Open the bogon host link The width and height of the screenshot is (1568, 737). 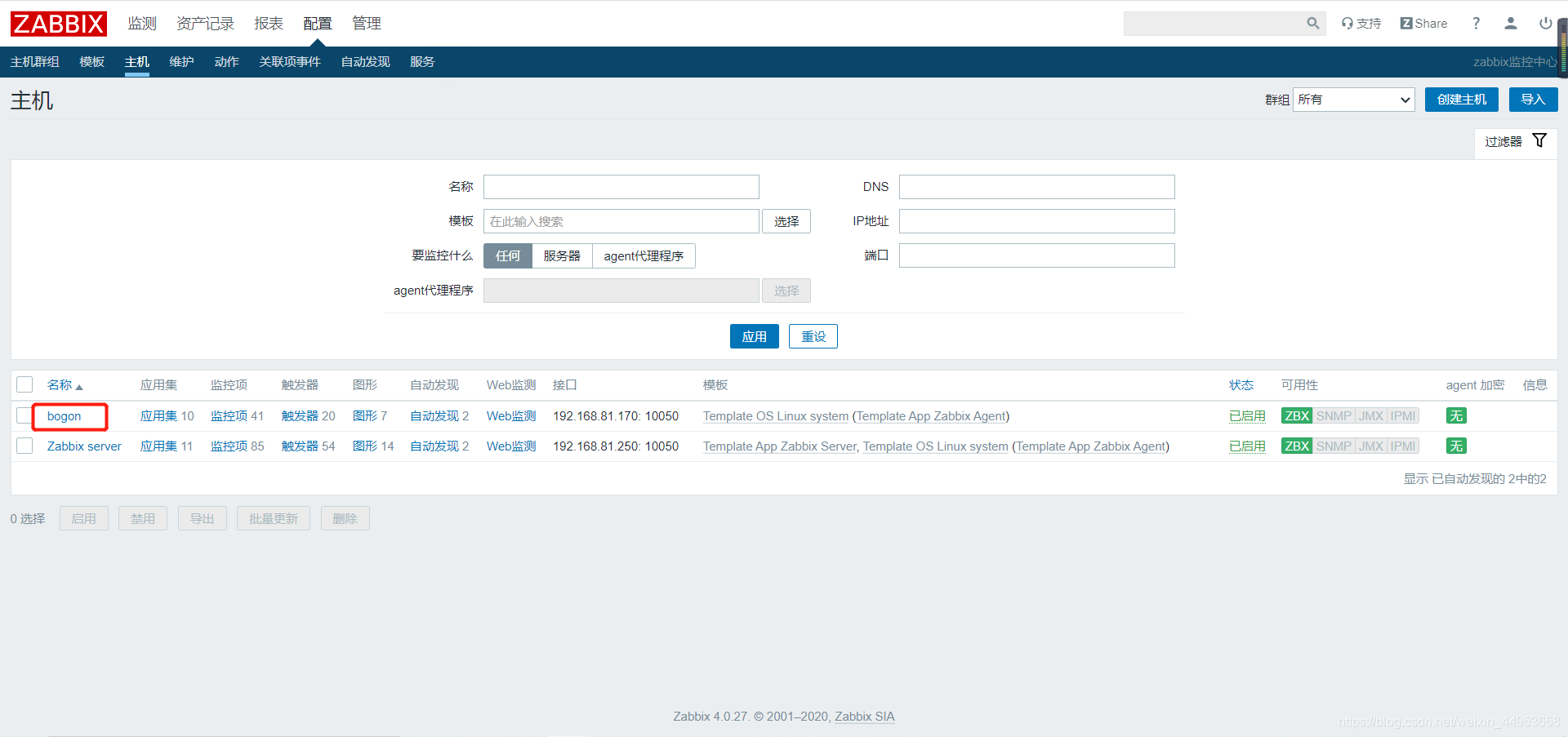pyautogui.click(x=64, y=416)
